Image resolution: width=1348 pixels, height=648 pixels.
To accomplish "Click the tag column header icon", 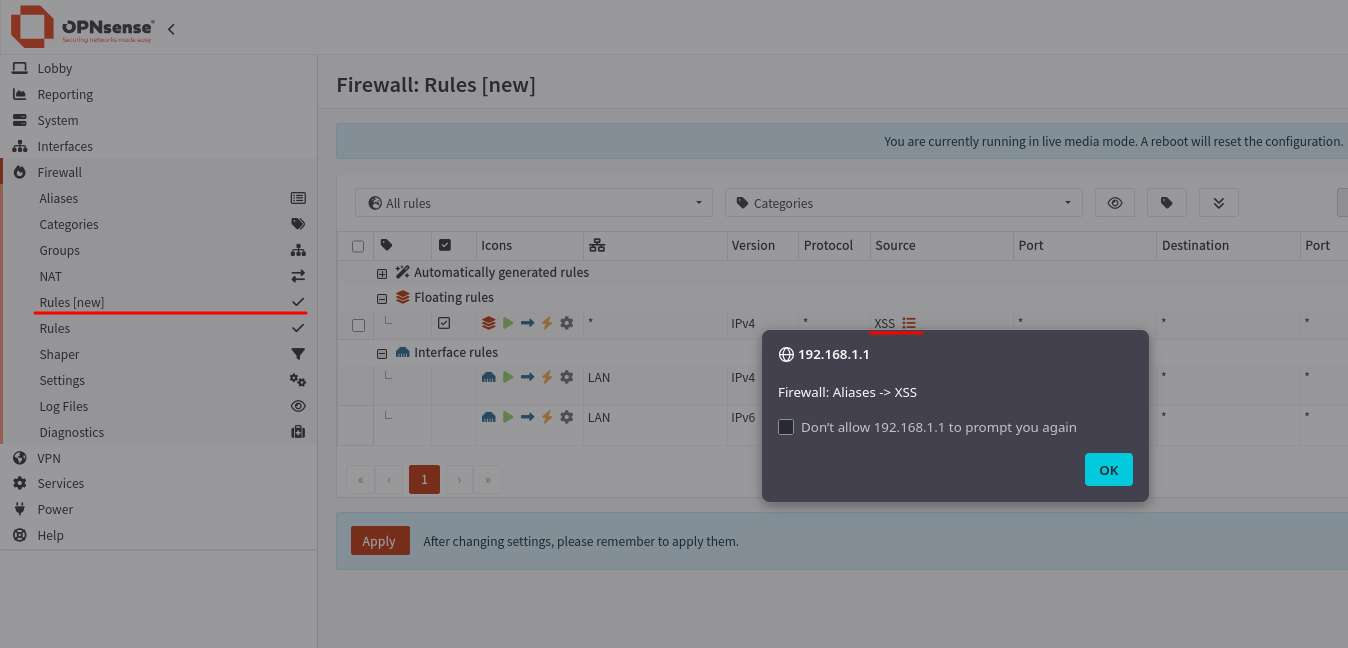I will 387,245.
